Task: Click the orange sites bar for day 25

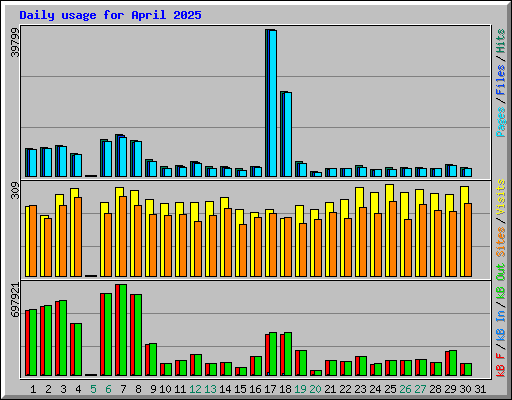Action: 393,239
